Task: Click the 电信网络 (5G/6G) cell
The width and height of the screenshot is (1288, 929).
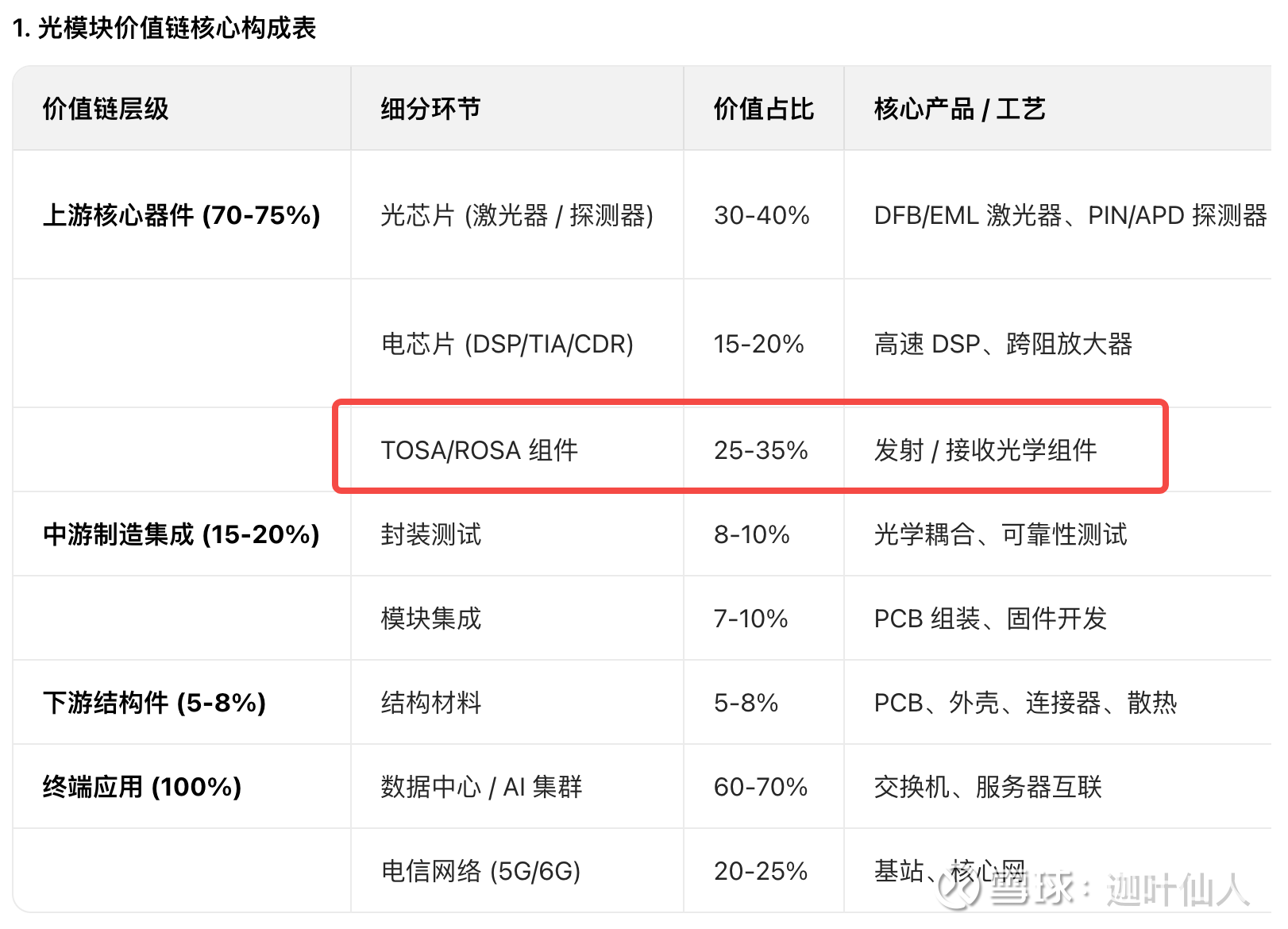Action: click(480, 871)
